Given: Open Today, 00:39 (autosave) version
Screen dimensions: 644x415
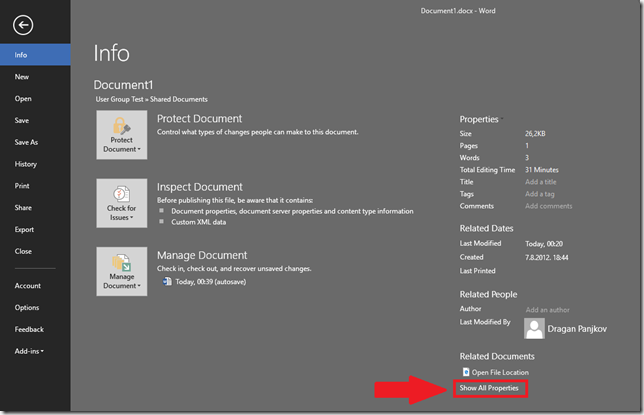Looking at the screenshot, I should tap(211, 281).
